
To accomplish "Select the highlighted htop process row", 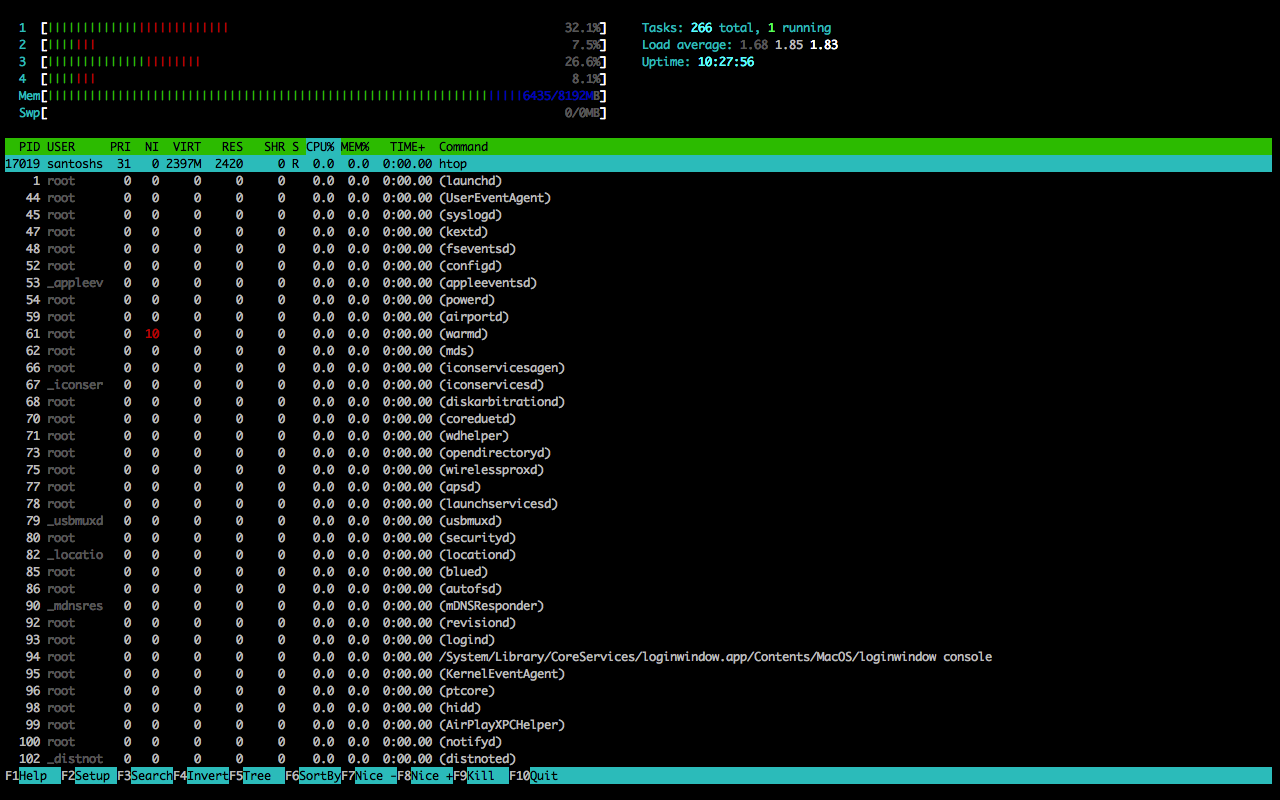I will [x=638, y=164].
